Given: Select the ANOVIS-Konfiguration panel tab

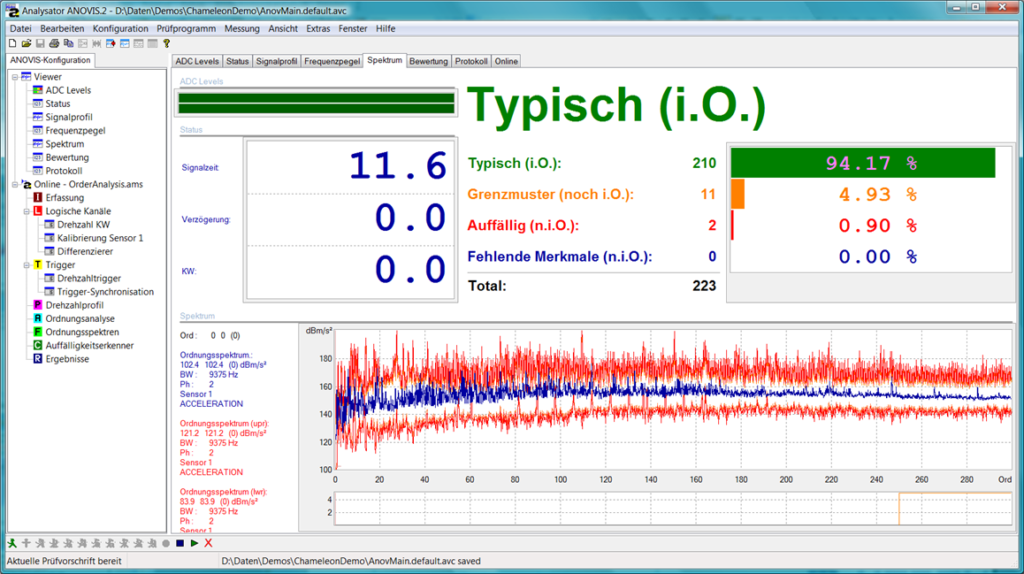Looking at the screenshot, I should click(x=51, y=60).
